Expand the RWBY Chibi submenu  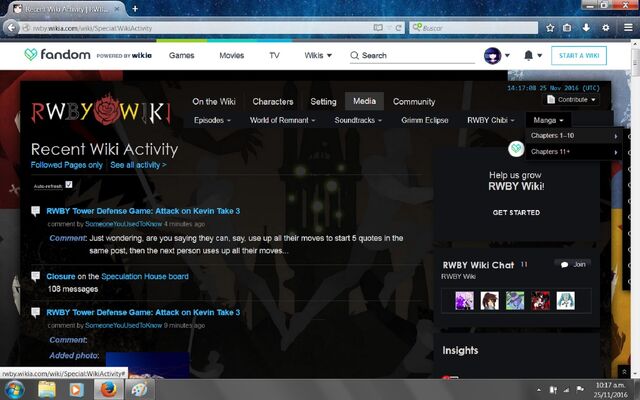coord(491,120)
